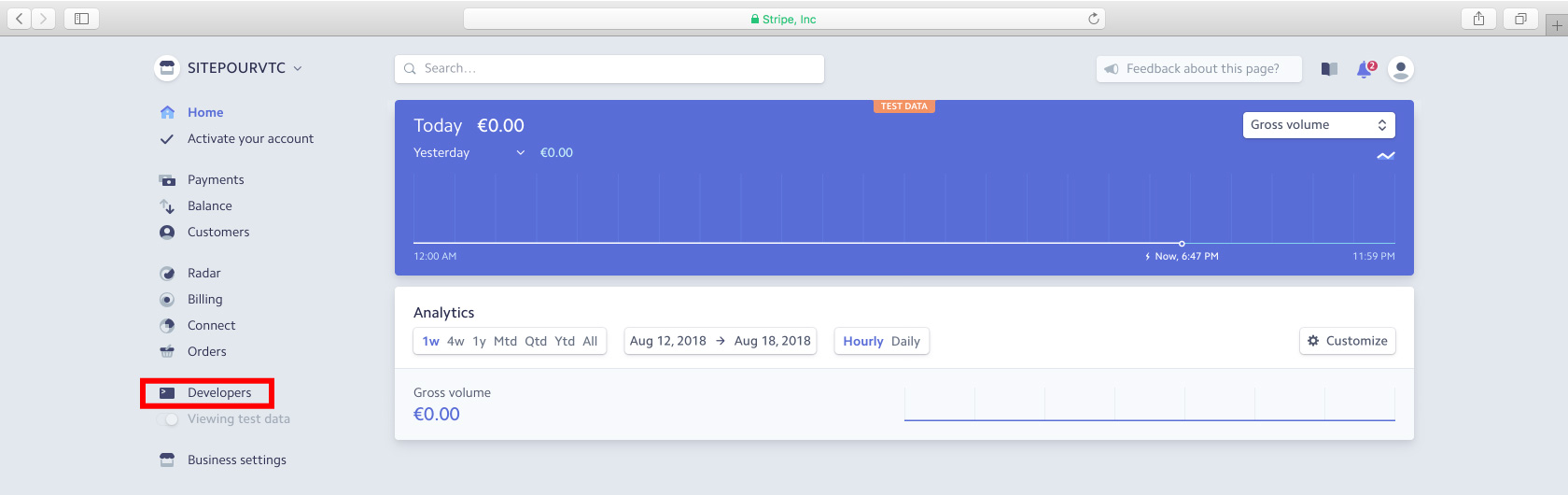Screen dimensions: 1568x495
Task: Open the Connect section
Action: click(x=212, y=325)
